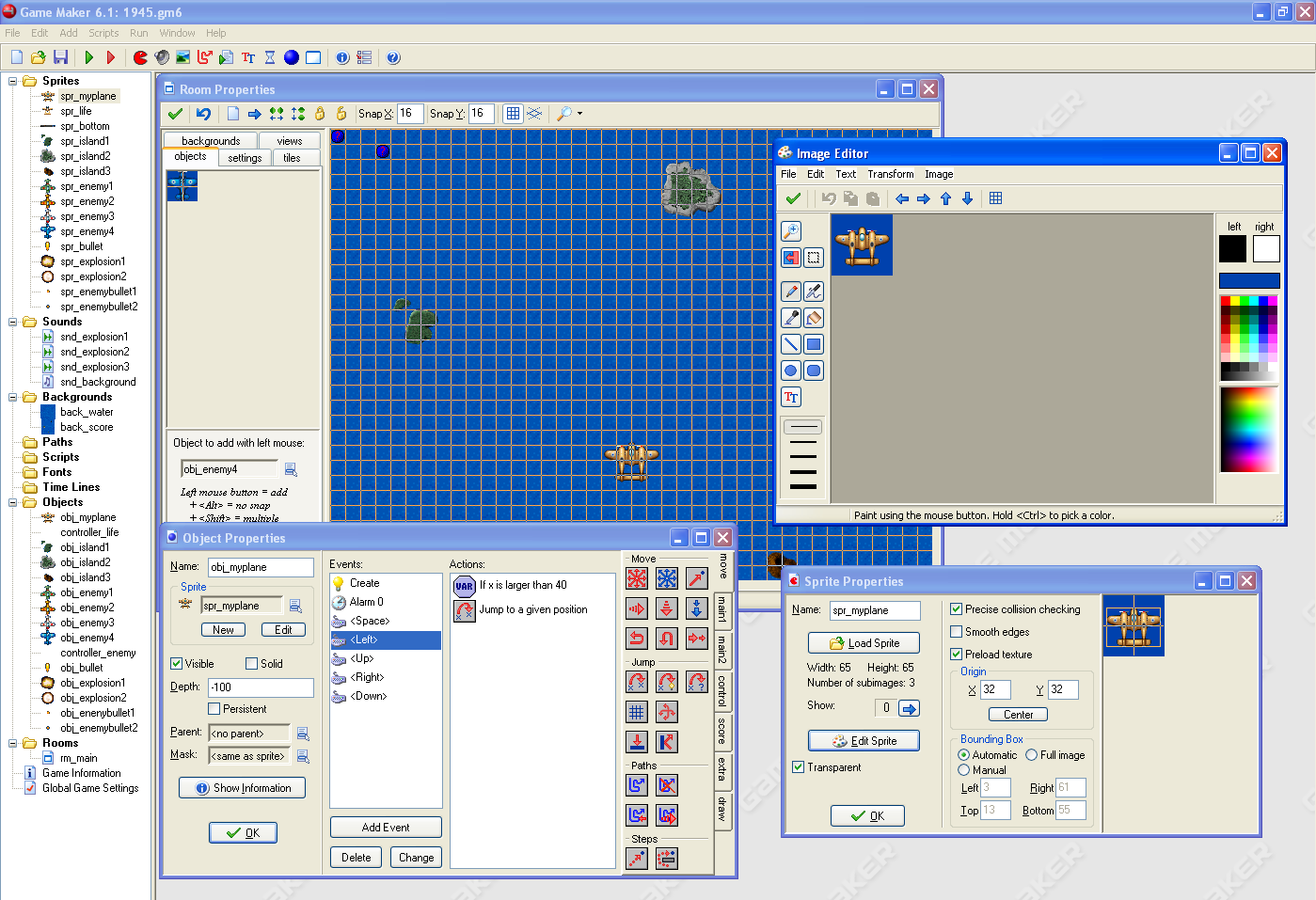The height and width of the screenshot is (900, 1316).
Task: Open the obj_enemy4 object selector menu
Action: (x=291, y=469)
